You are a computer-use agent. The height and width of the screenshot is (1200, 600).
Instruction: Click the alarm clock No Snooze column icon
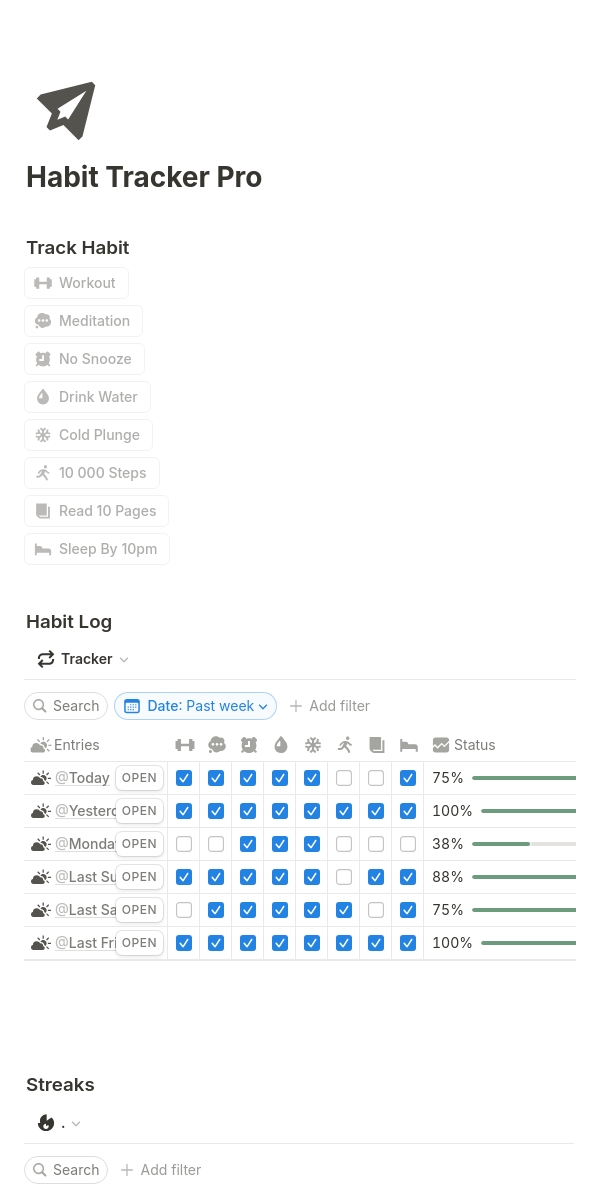point(248,745)
